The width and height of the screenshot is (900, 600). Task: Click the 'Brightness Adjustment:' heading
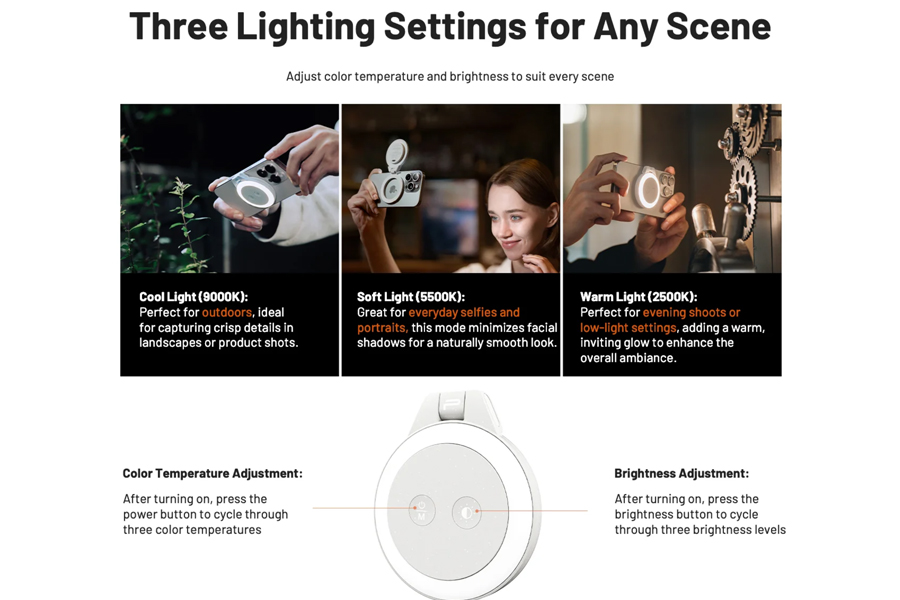(681, 474)
